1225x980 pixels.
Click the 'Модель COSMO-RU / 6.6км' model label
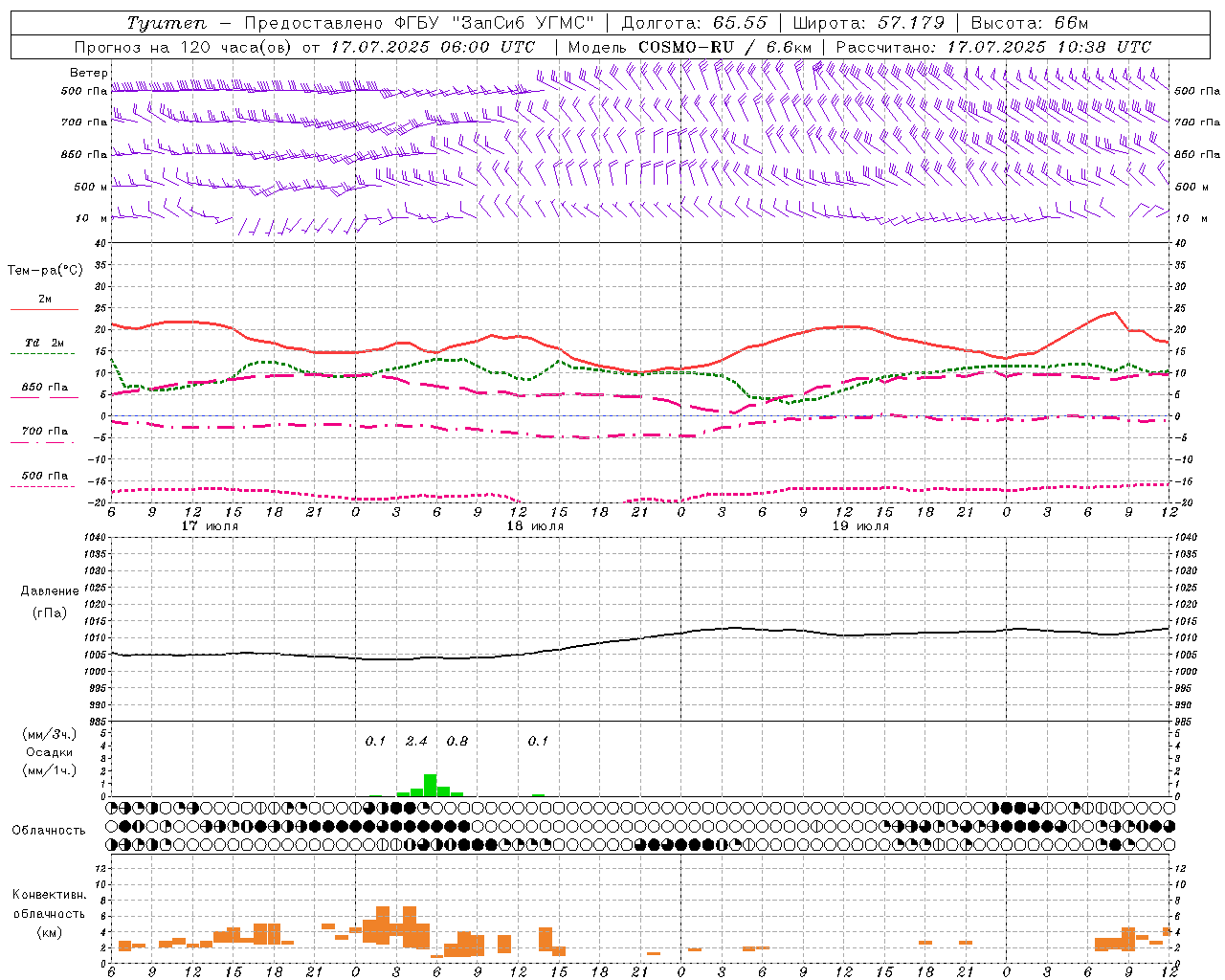click(689, 47)
